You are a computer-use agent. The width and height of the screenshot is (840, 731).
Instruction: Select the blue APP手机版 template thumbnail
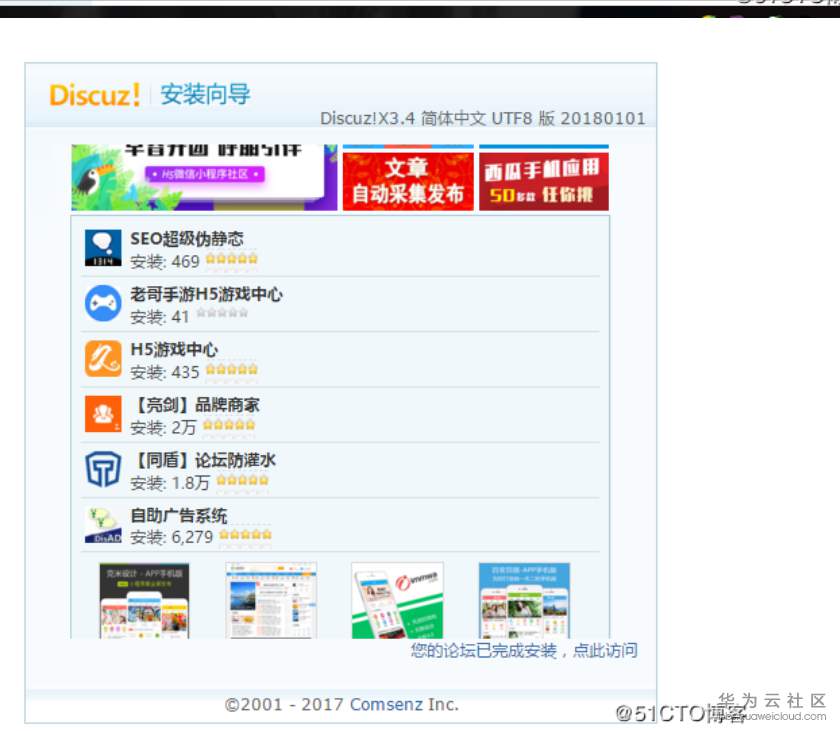pos(524,600)
